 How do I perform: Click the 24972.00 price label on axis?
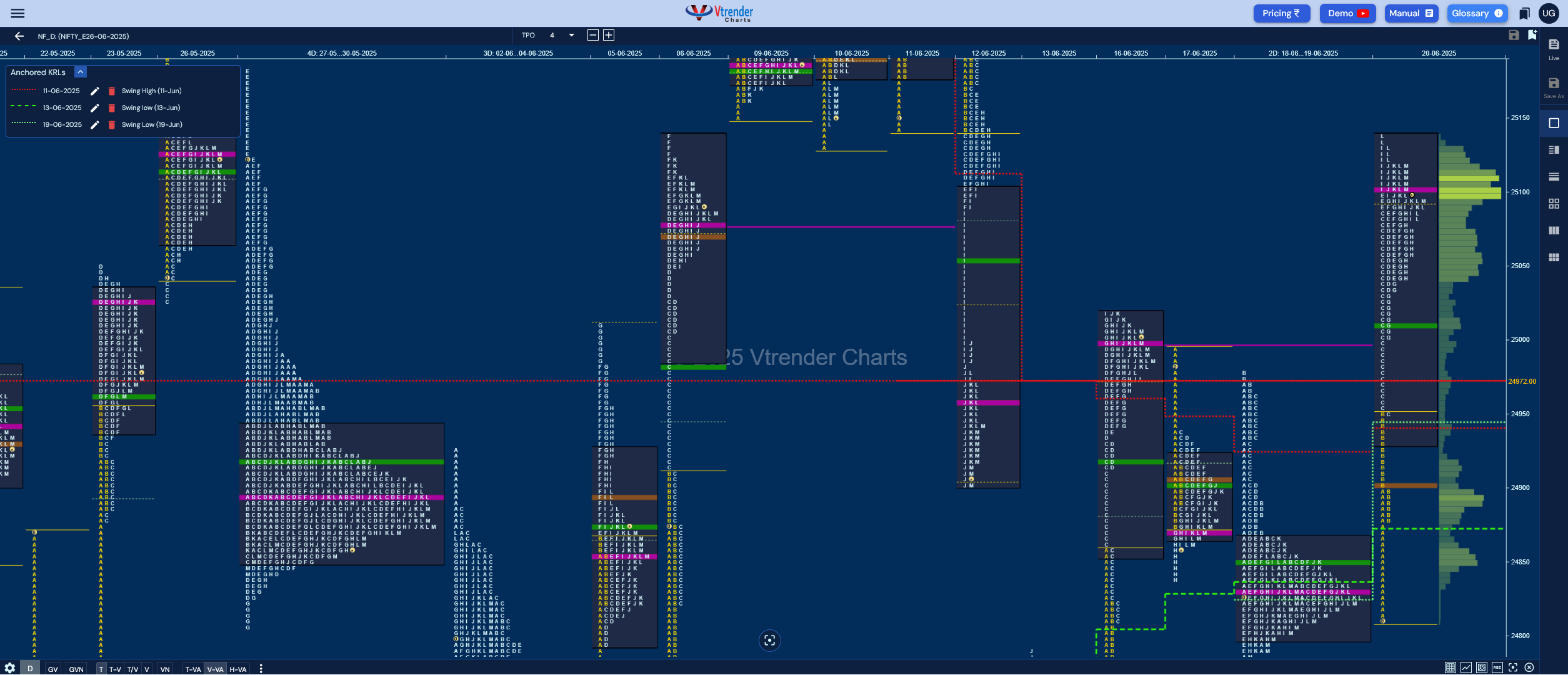tap(1522, 381)
